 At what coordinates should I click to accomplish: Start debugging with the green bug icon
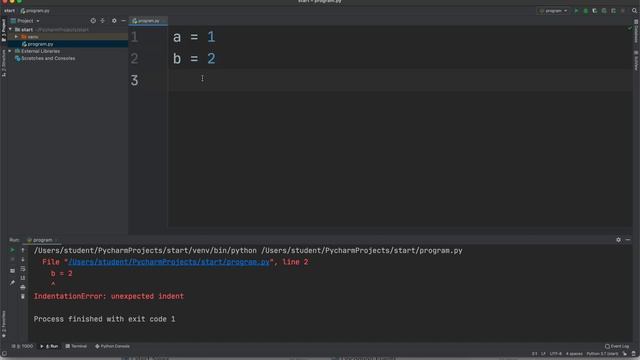click(x=585, y=11)
